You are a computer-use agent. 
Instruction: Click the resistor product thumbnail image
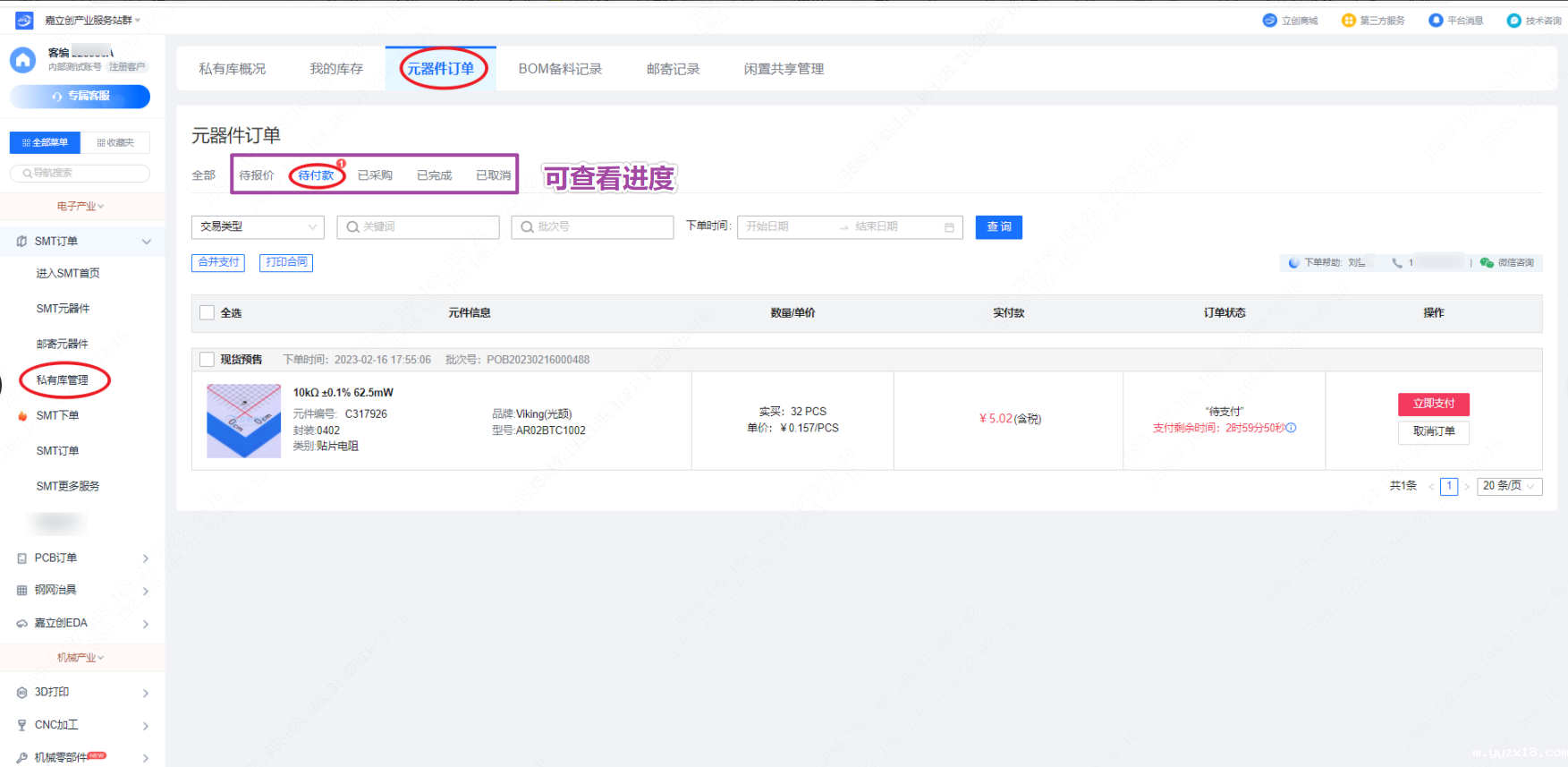pyautogui.click(x=243, y=422)
